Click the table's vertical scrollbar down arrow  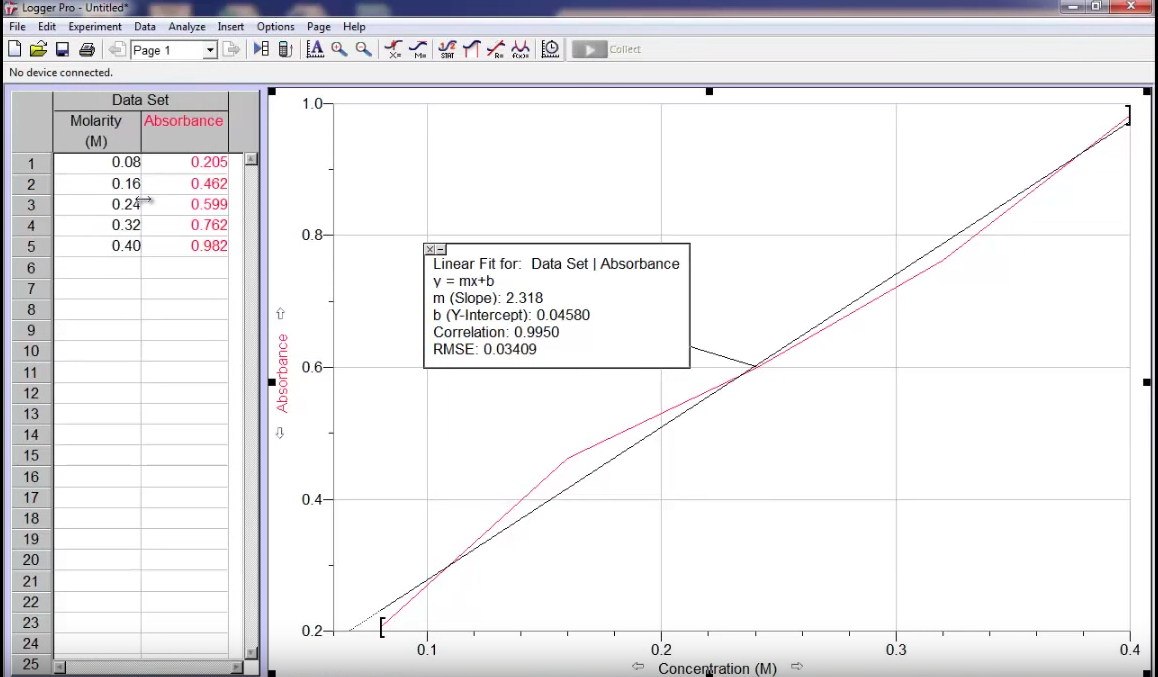[251, 653]
